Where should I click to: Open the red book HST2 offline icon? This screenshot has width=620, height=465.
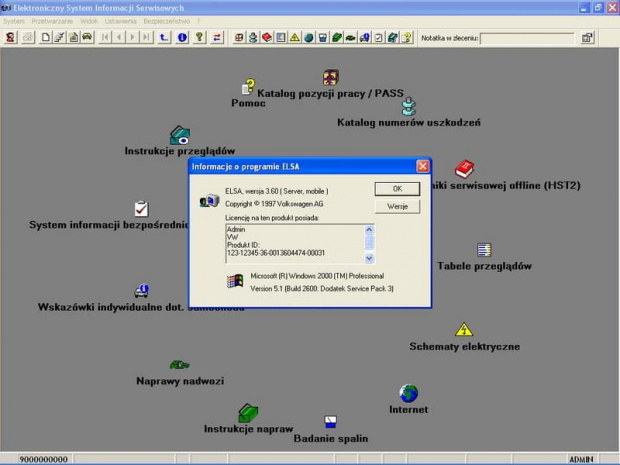pos(464,169)
